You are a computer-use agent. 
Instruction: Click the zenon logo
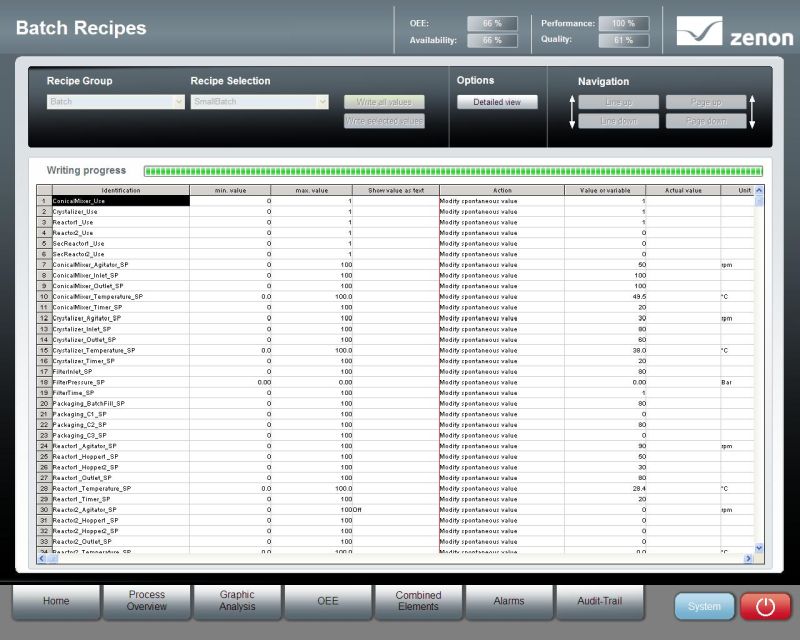733,31
